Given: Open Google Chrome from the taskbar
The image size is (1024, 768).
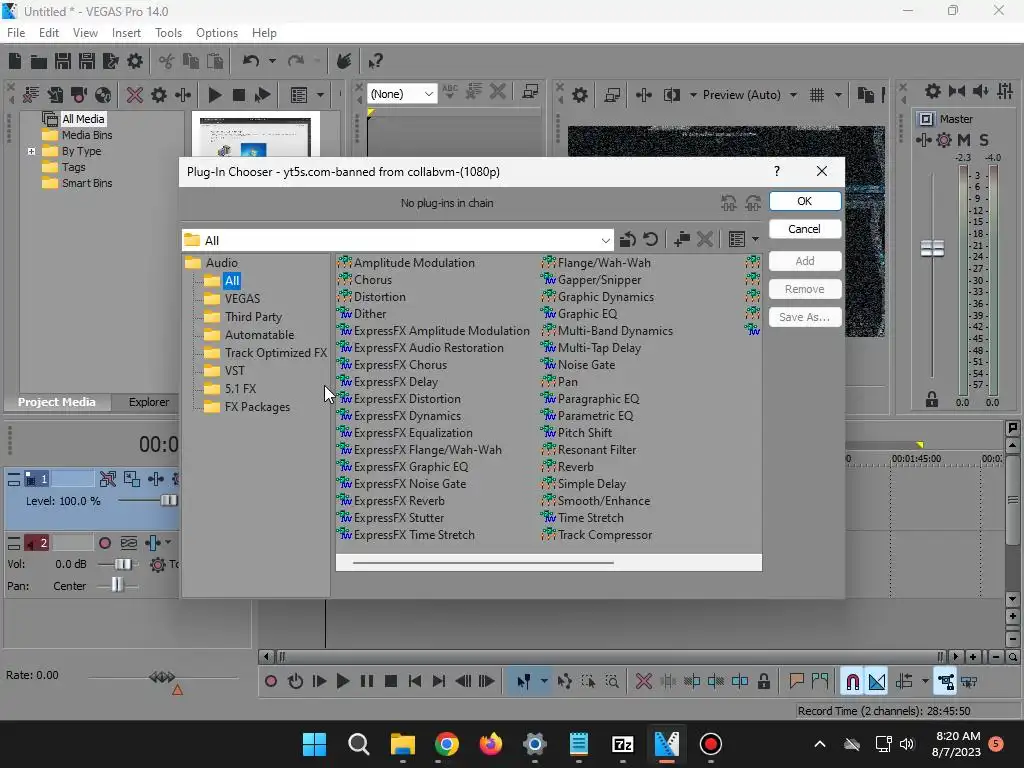Looking at the screenshot, I should pyautogui.click(x=447, y=744).
